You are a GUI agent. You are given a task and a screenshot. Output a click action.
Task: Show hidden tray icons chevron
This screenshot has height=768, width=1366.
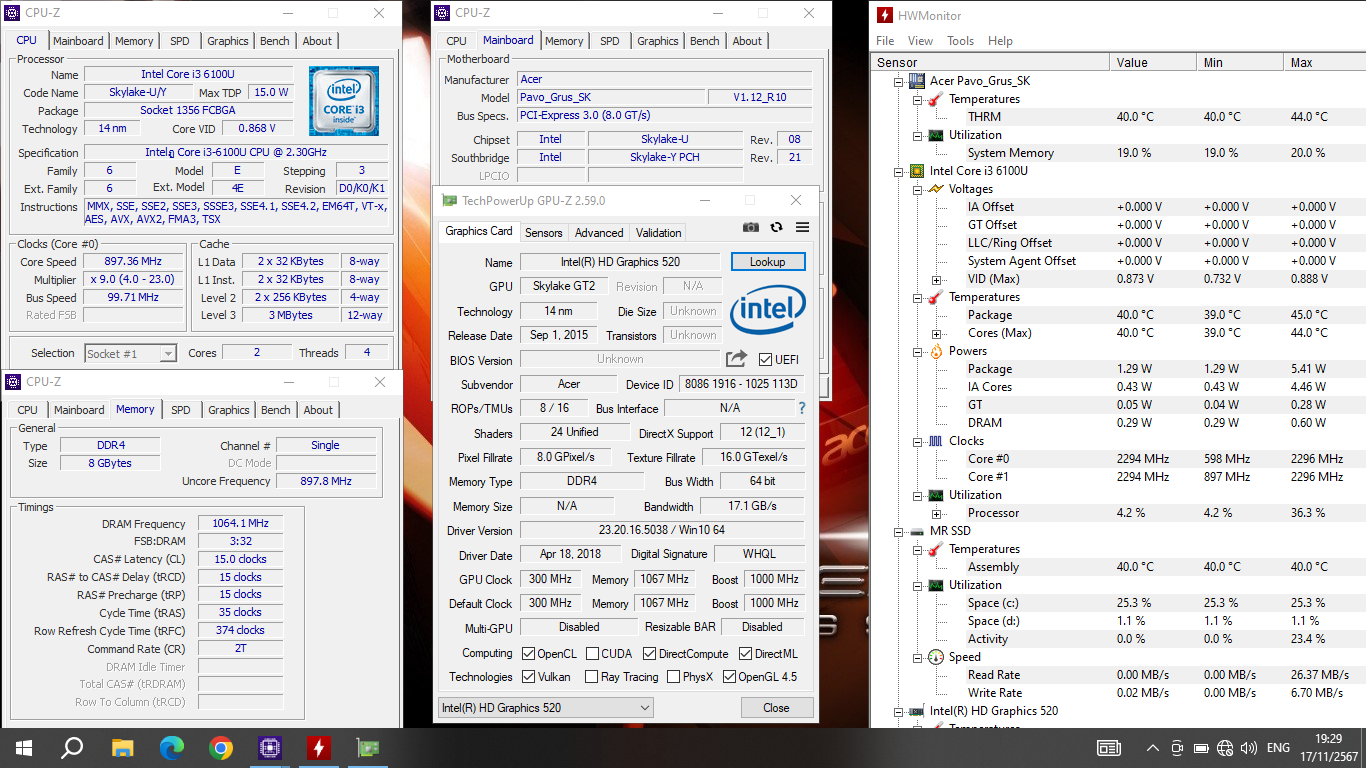pos(1153,747)
